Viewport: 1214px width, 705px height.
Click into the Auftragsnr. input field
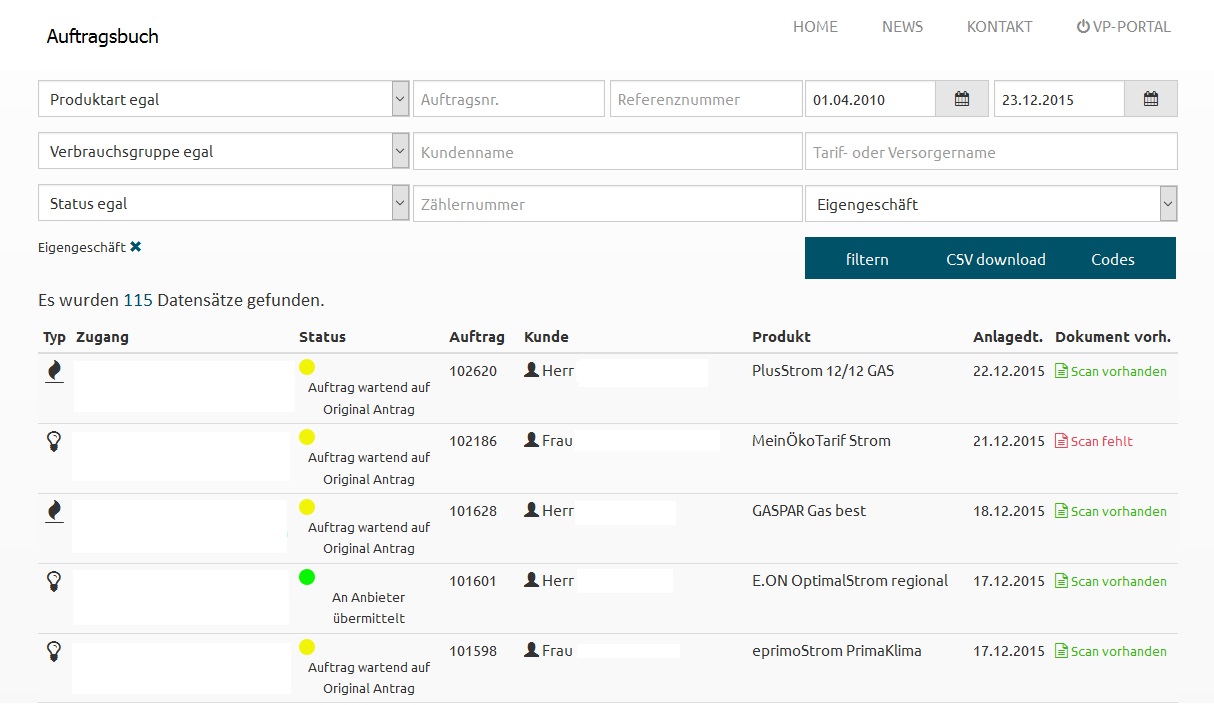click(509, 99)
